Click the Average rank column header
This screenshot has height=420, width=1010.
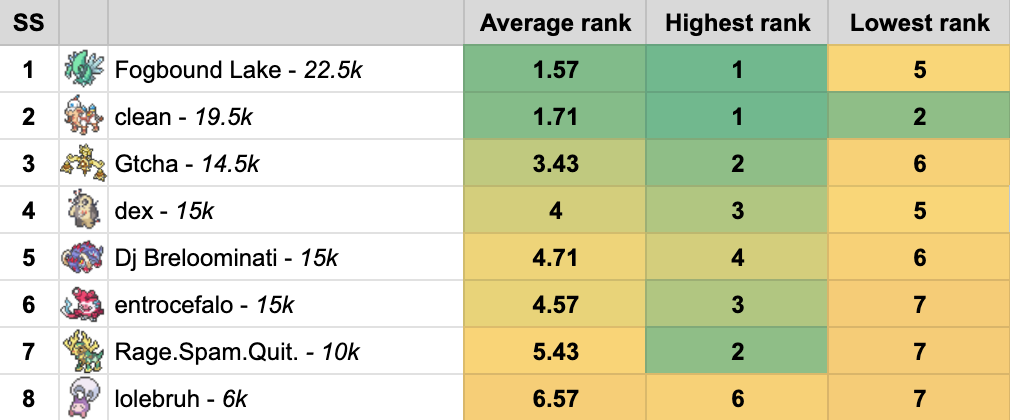(x=555, y=22)
